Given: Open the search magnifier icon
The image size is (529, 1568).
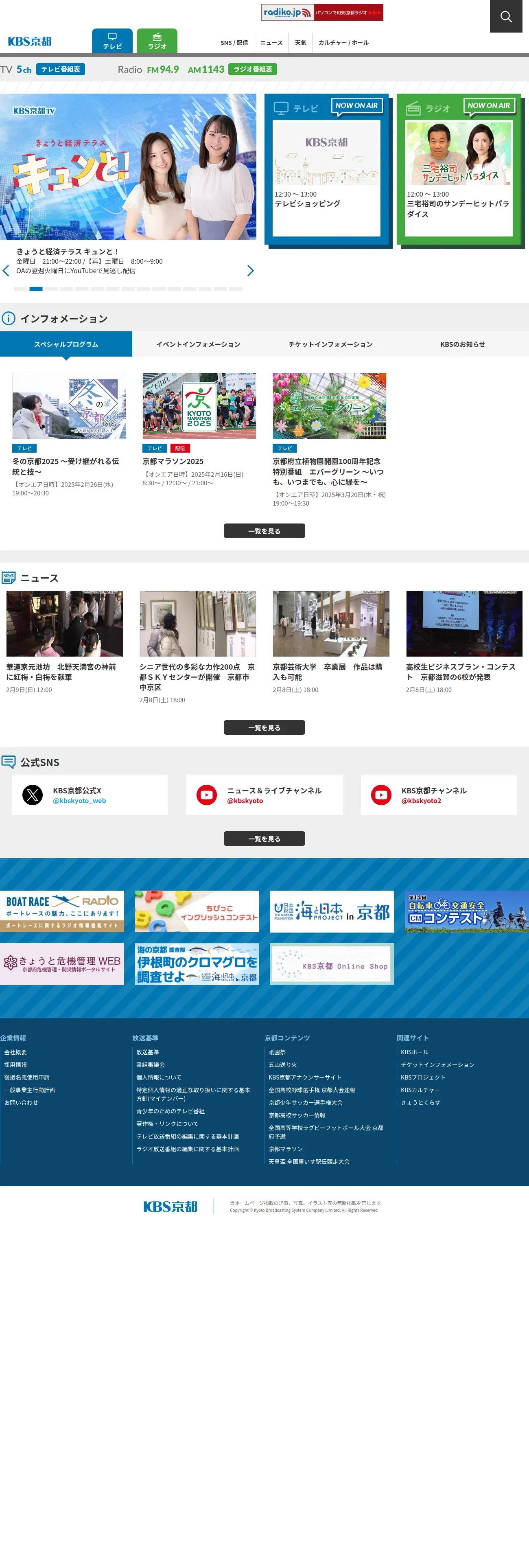Looking at the screenshot, I should pos(506,16).
